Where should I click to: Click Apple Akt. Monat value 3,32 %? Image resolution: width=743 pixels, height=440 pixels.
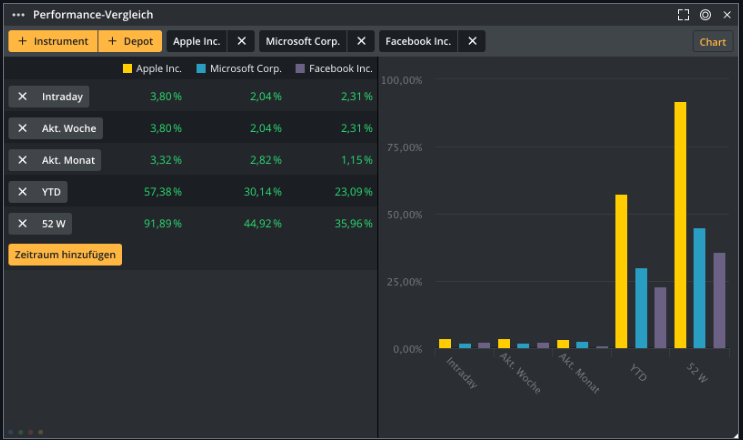click(166, 160)
